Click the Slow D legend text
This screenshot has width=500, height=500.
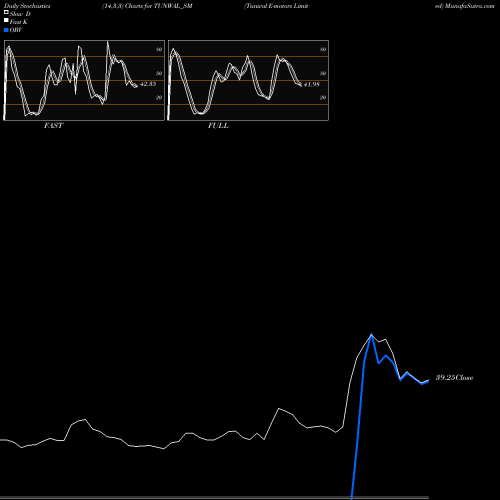pyautogui.click(x=20, y=14)
